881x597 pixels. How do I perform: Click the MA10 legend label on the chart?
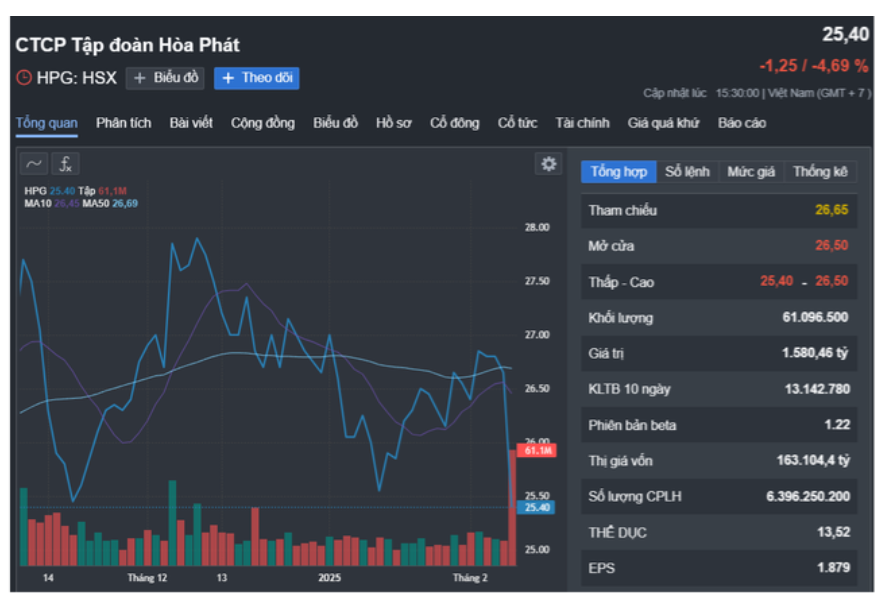point(38,203)
